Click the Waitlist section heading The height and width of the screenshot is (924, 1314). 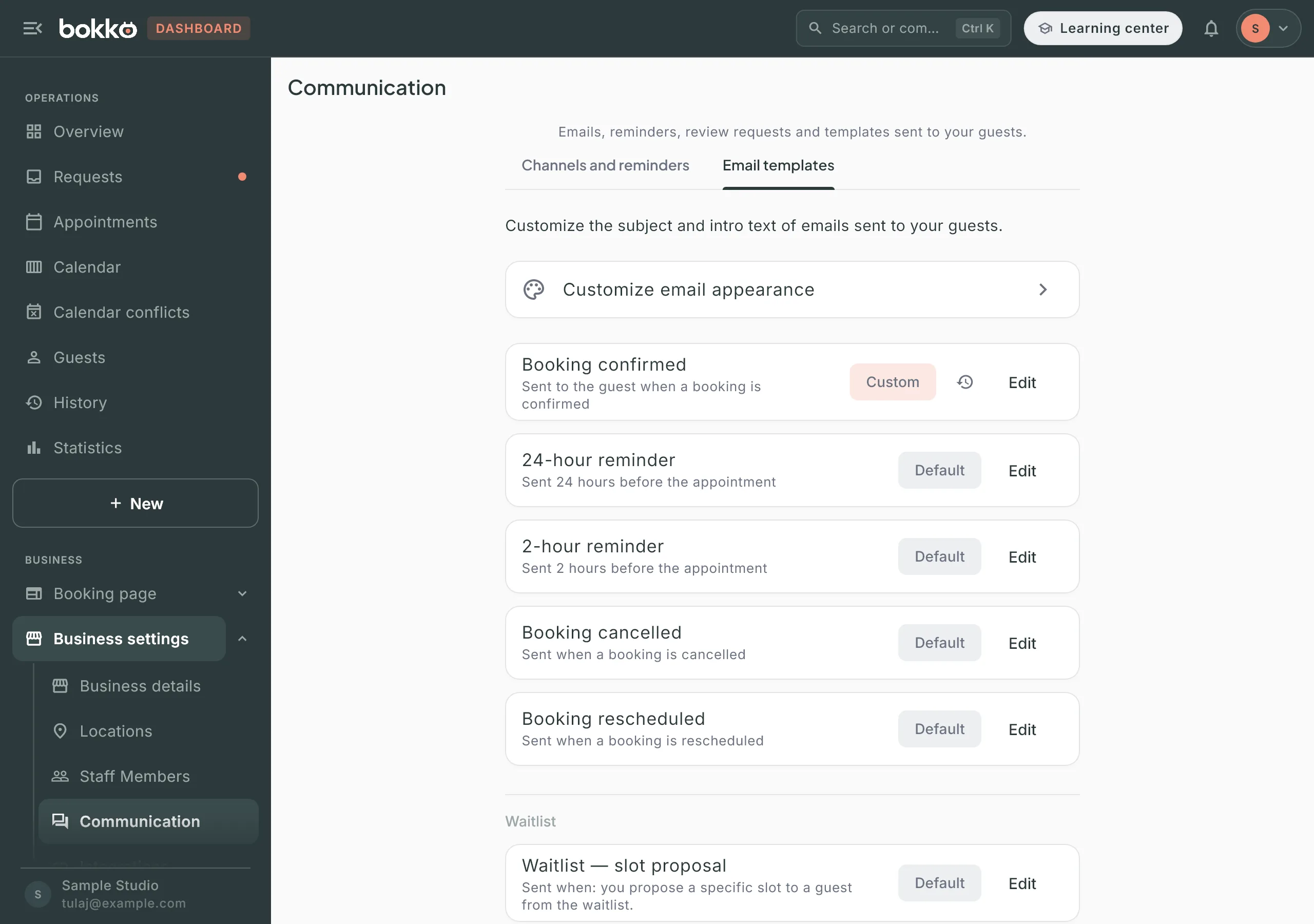click(530, 821)
